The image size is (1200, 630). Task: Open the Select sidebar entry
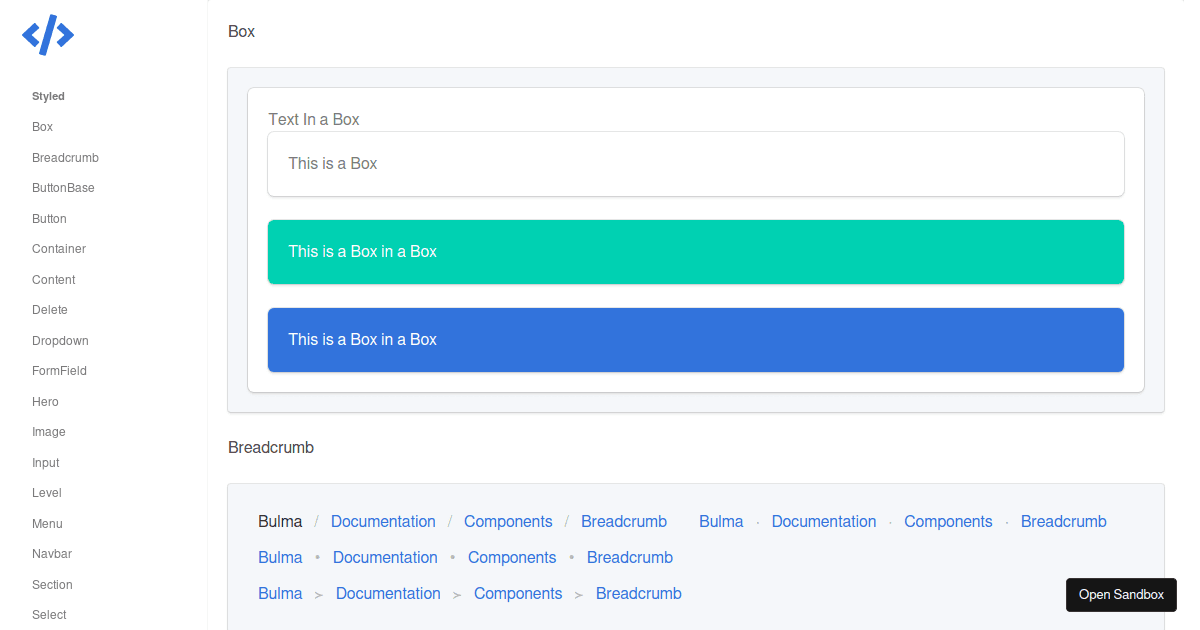click(49, 615)
